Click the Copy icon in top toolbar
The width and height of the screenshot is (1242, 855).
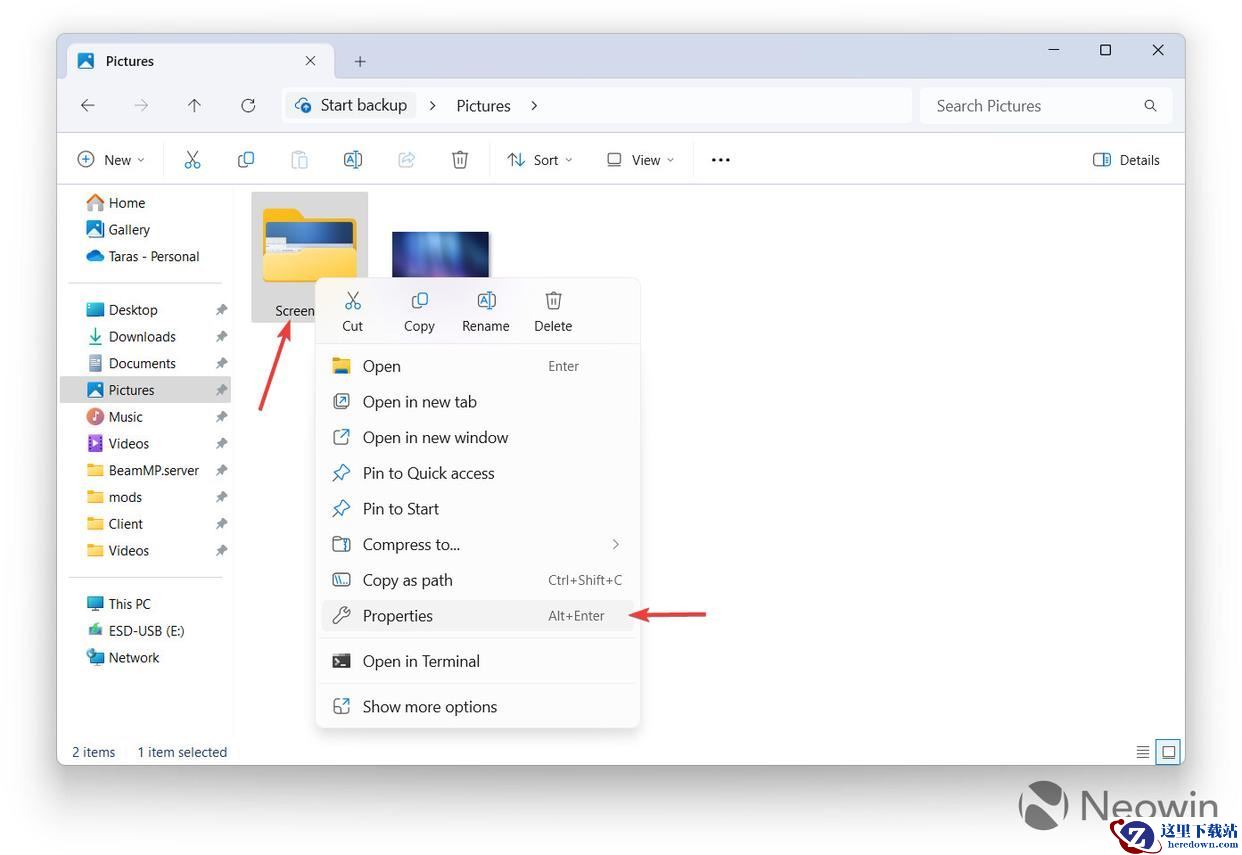[246, 160]
